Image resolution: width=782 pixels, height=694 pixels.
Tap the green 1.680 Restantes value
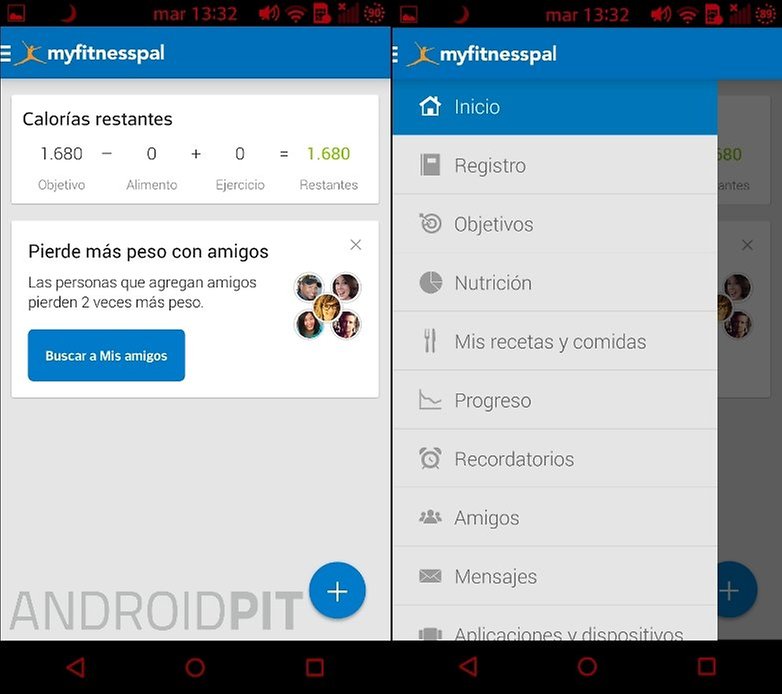pyautogui.click(x=329, y=154)
